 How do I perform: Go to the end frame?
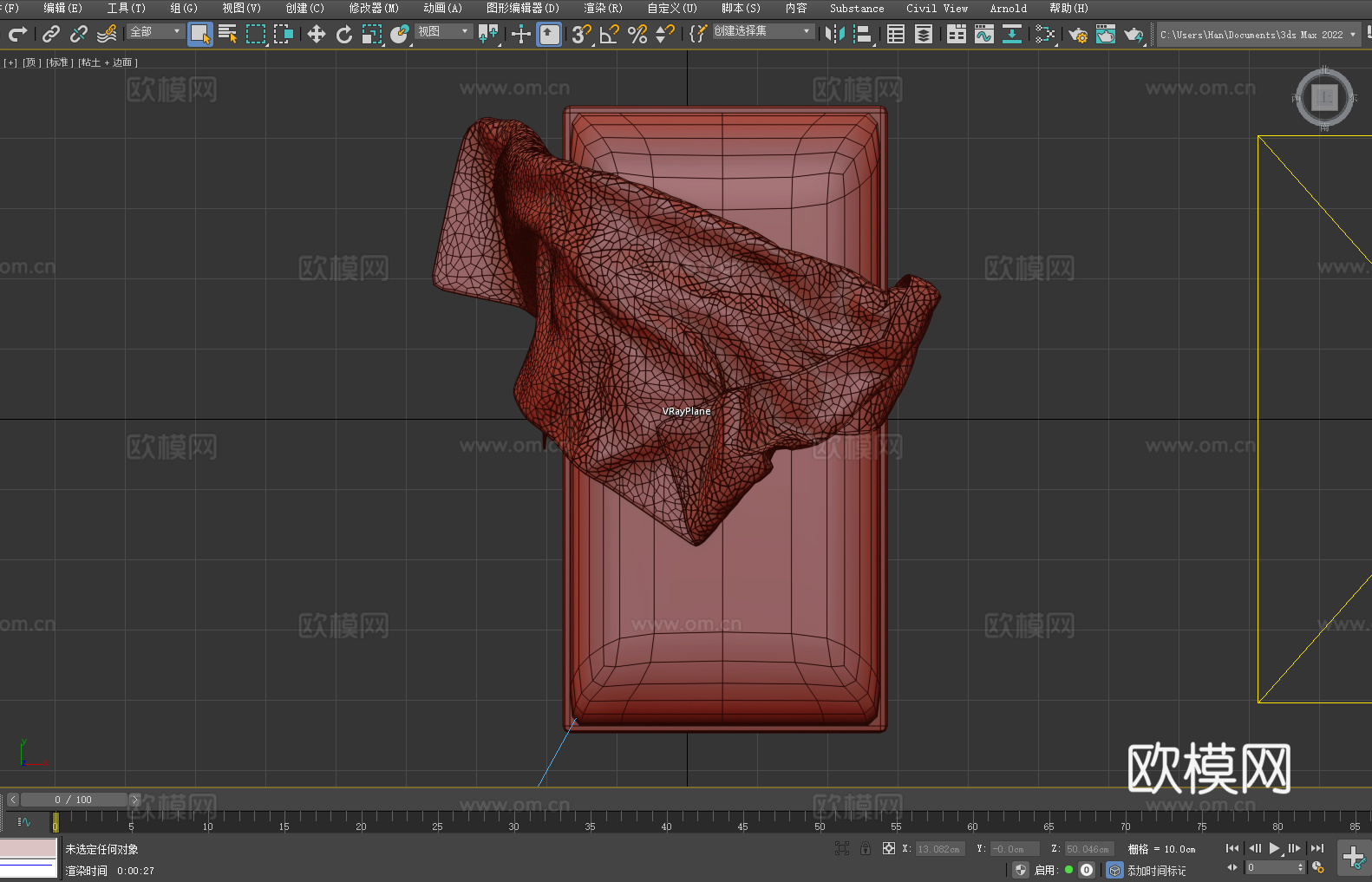click(1317, 848)
